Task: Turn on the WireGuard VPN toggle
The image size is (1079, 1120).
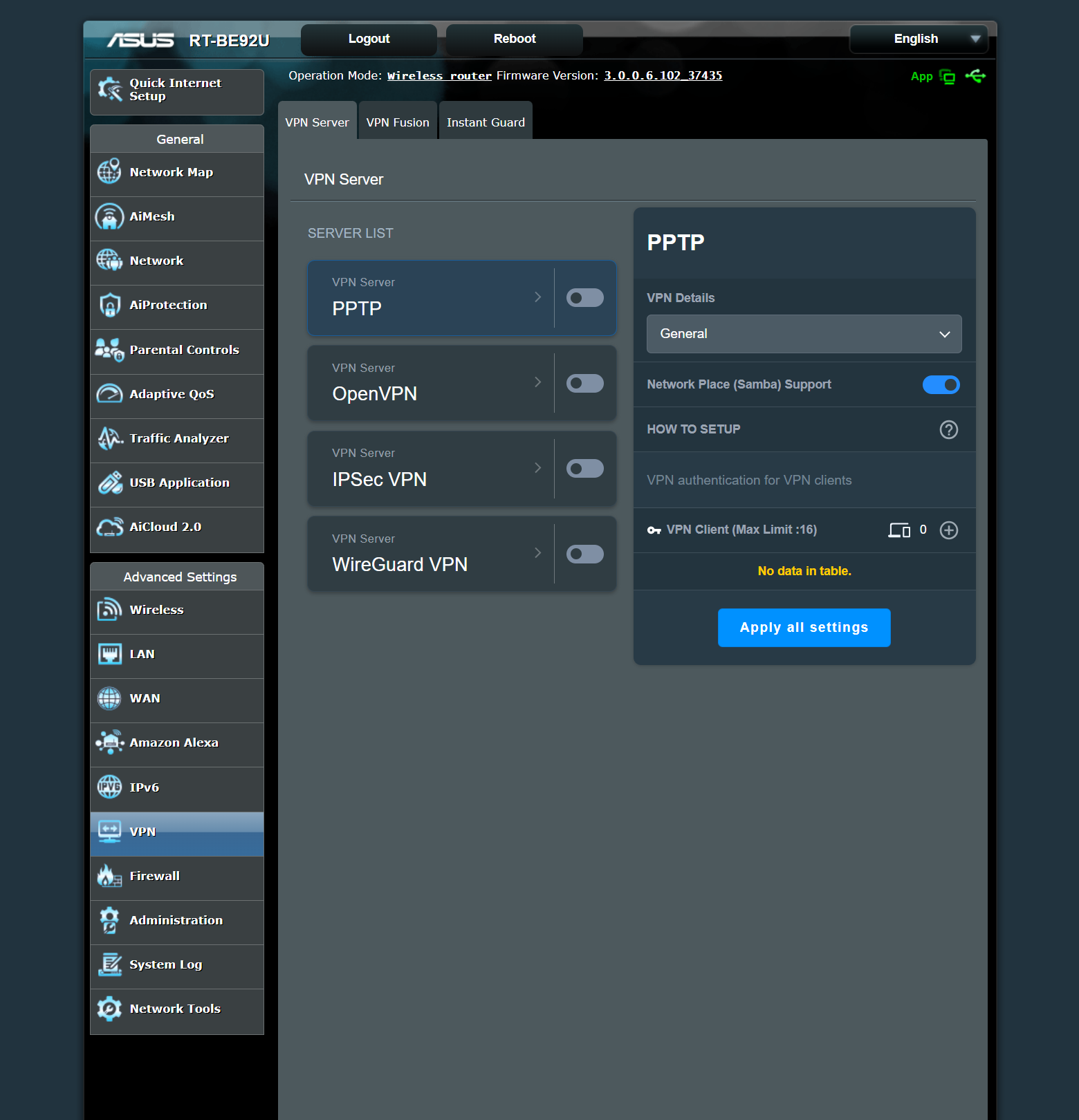Action: (x=585, y=554)
